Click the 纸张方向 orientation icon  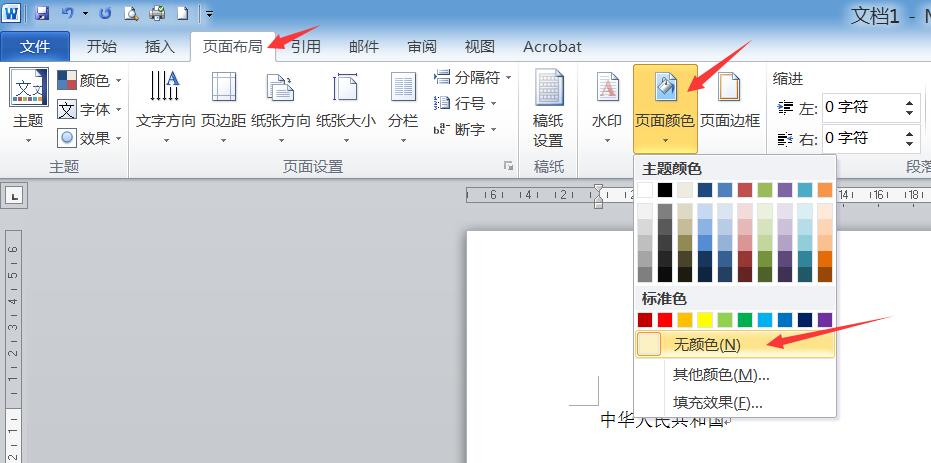point(281,86)
